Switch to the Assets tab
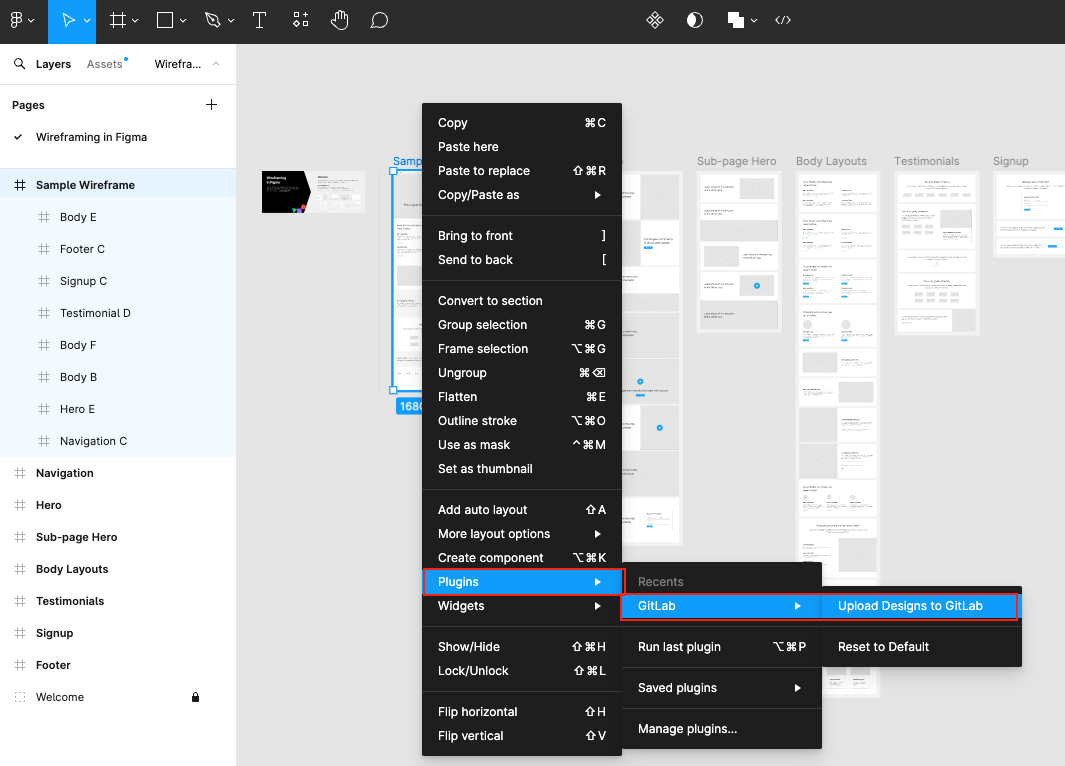1065x766 pixels. (105, 63)
